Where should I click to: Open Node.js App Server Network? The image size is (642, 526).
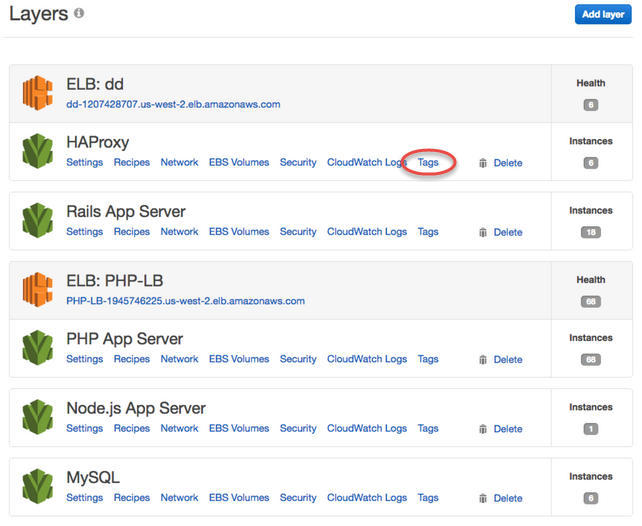point(179,429)
